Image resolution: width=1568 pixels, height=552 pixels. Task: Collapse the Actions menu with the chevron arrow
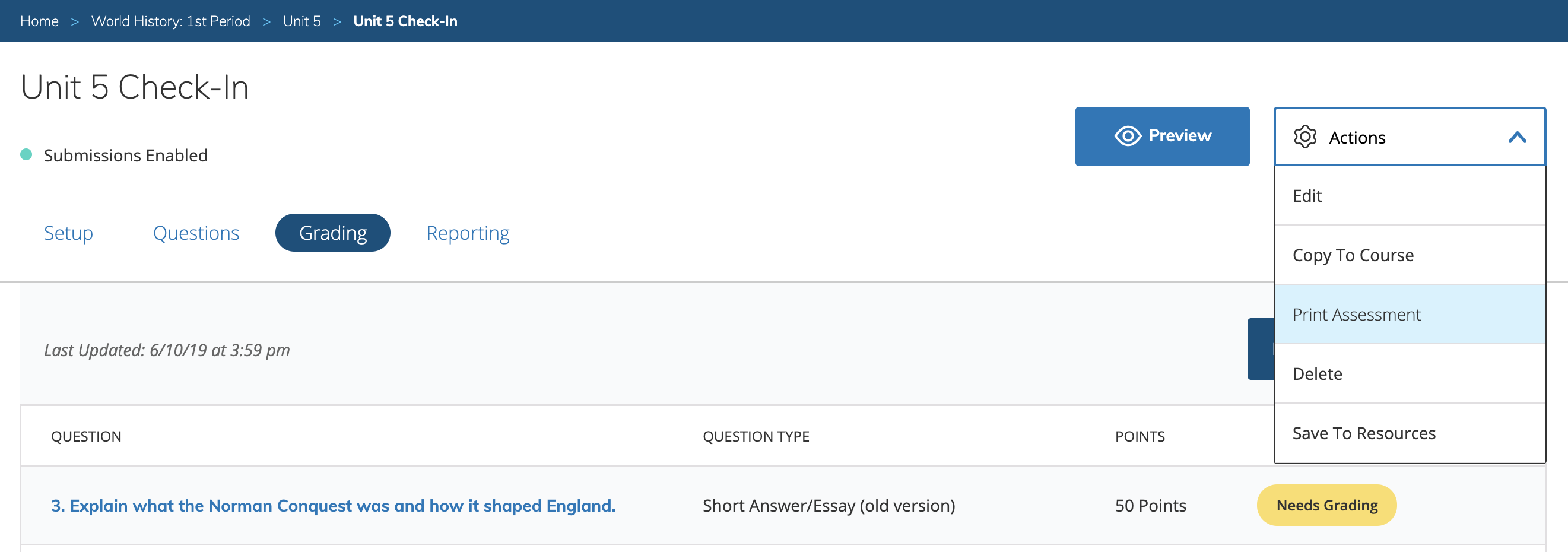pyautogui.click(x=1519, y=137)
